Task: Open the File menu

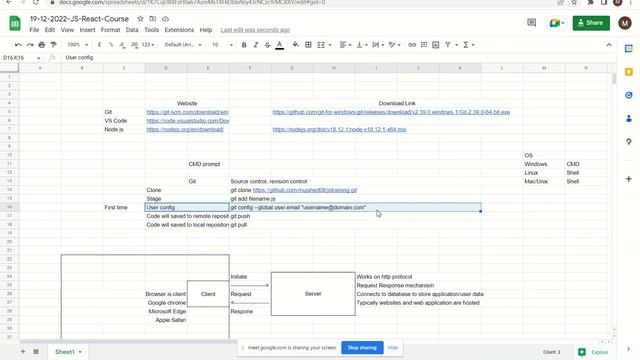Action: 34,30
